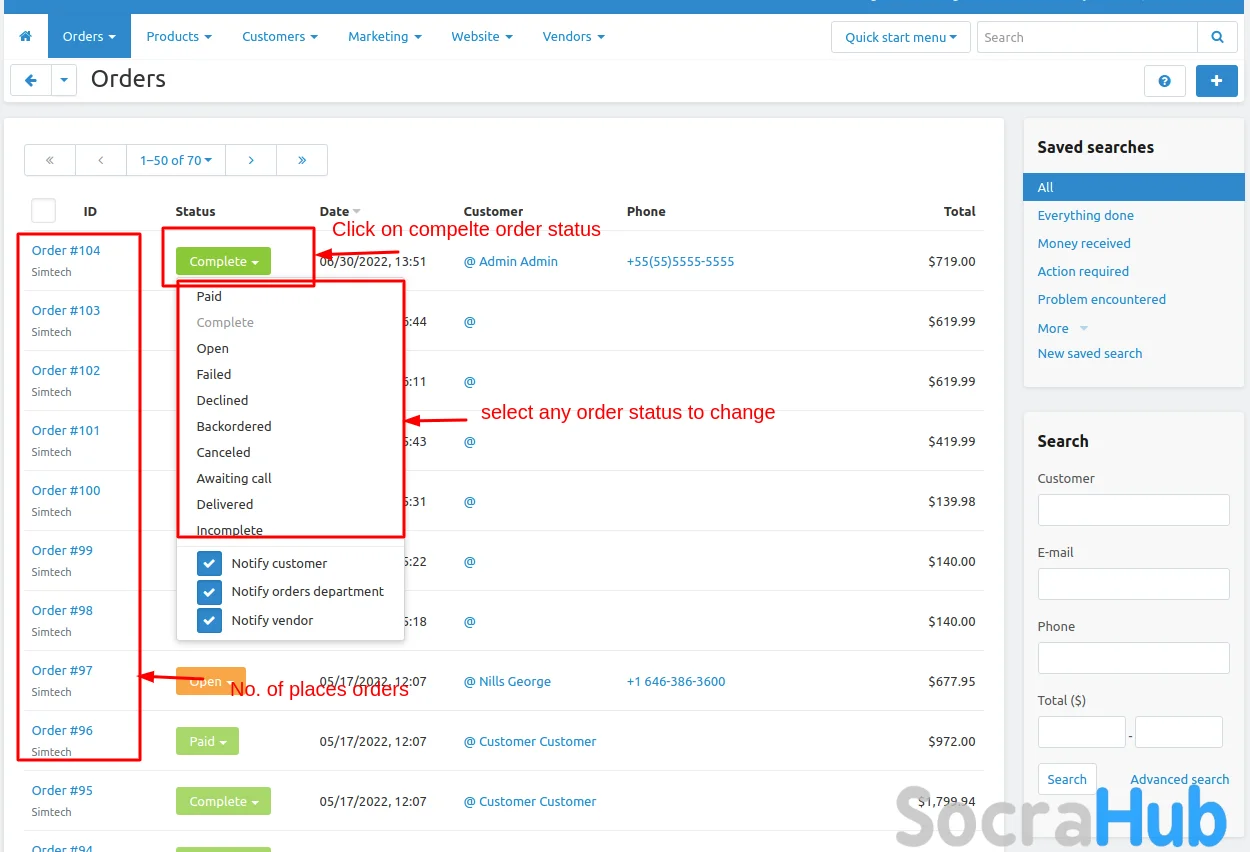This screenshot has height=852, width=1250.
Task: Expand the Quick start menu dropdown
Action: [x=900, y=37]
